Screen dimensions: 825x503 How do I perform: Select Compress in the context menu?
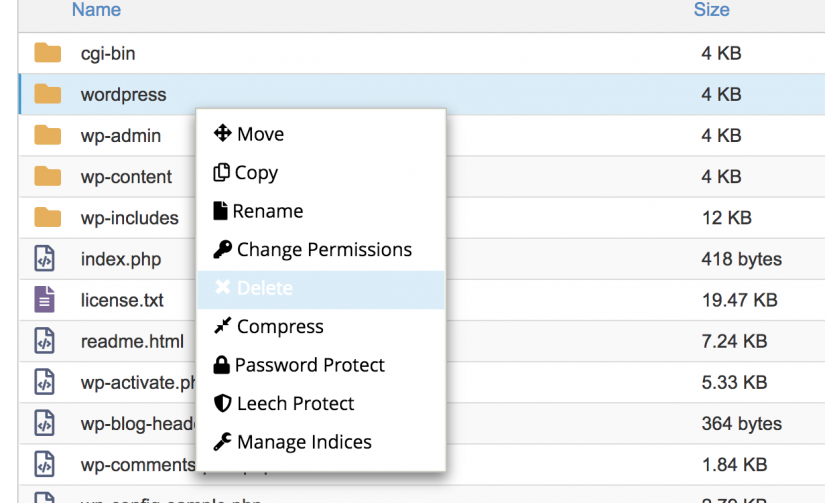[321, 326]
